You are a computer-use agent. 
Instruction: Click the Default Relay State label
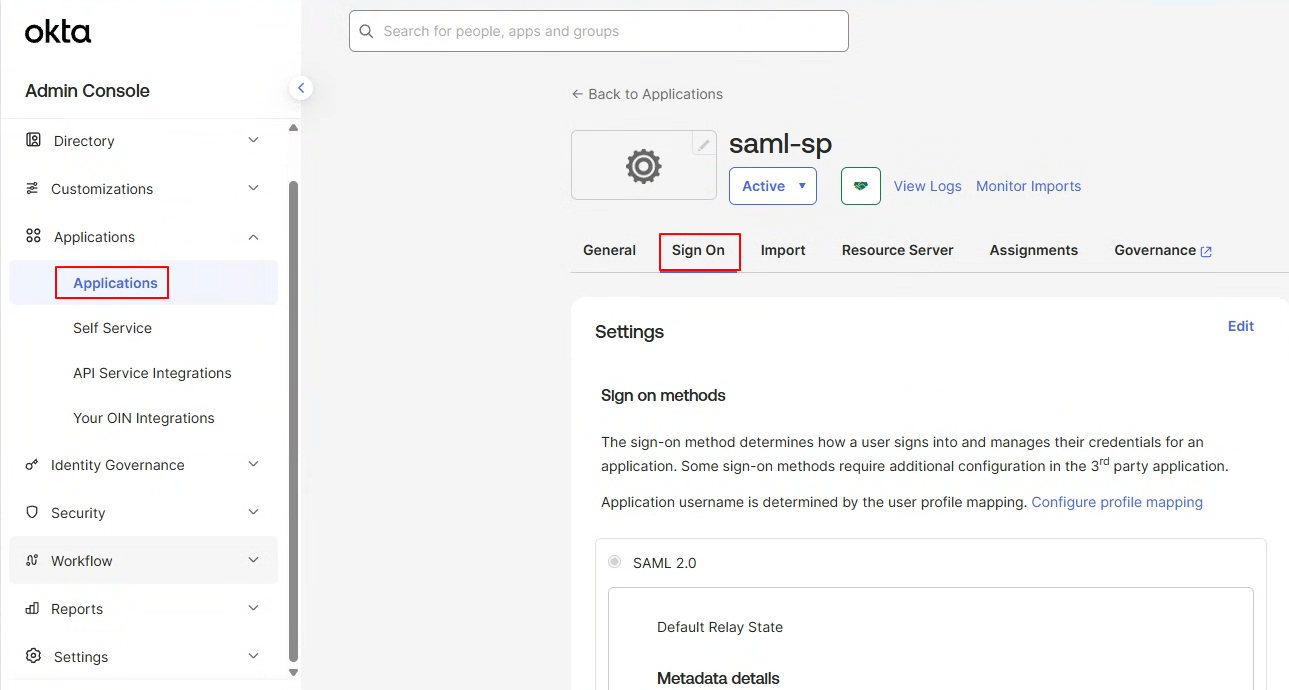(720, 627)
